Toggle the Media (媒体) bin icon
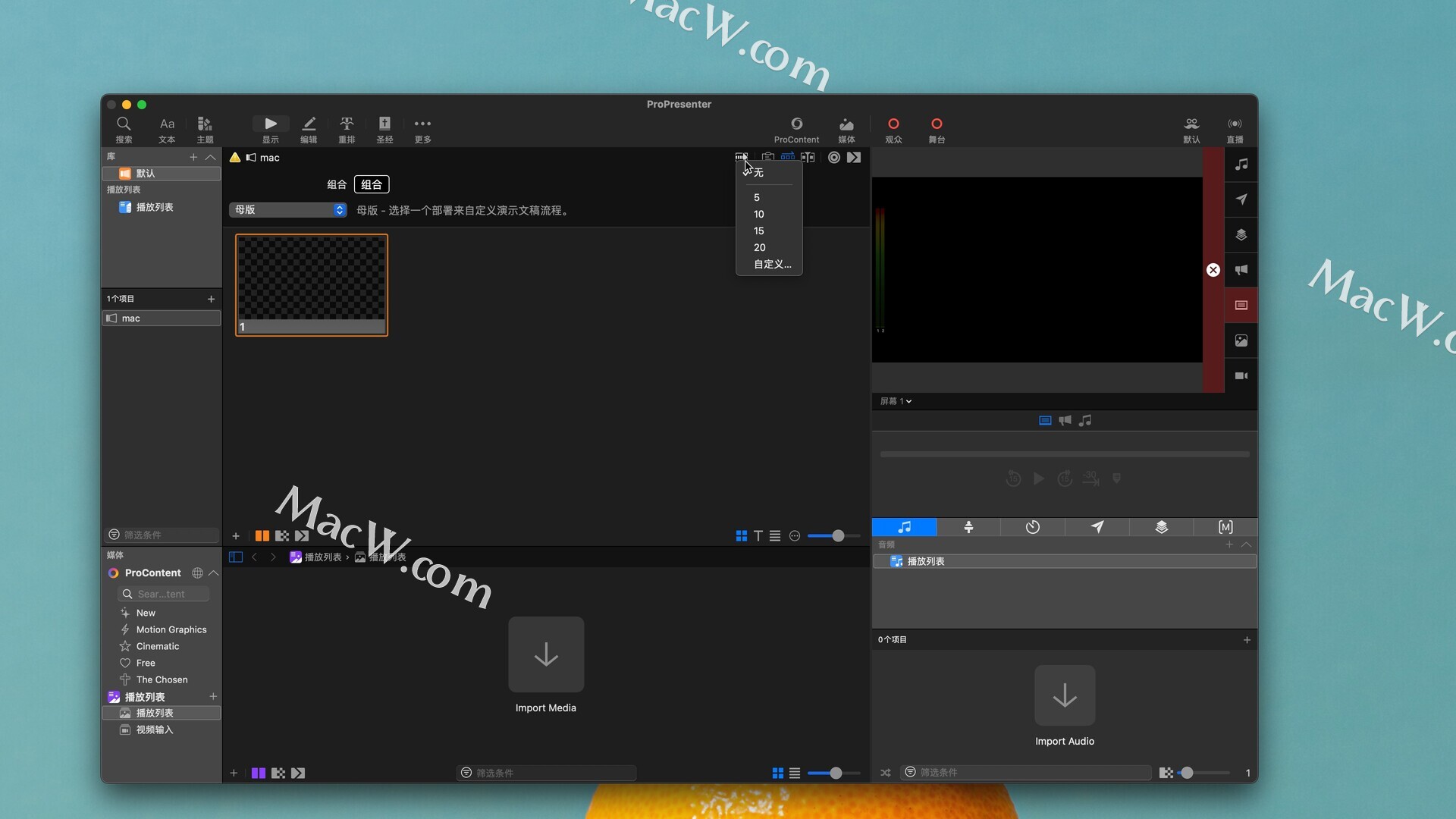Screen dimensions: 1456x819 (x=846, y=129)
